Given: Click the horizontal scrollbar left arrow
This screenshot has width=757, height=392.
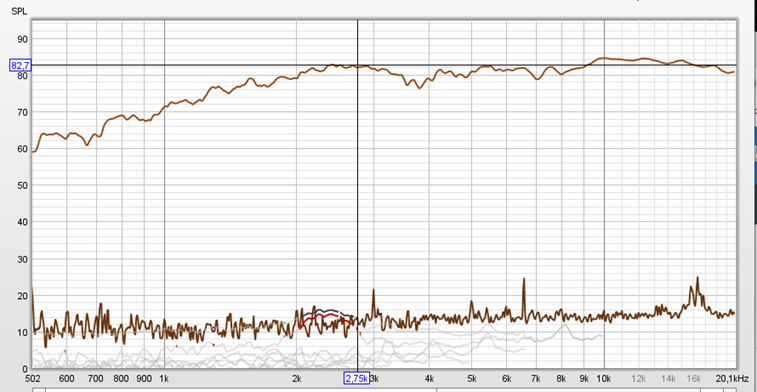Looking at the screenshot, I should tap(39, 390).
